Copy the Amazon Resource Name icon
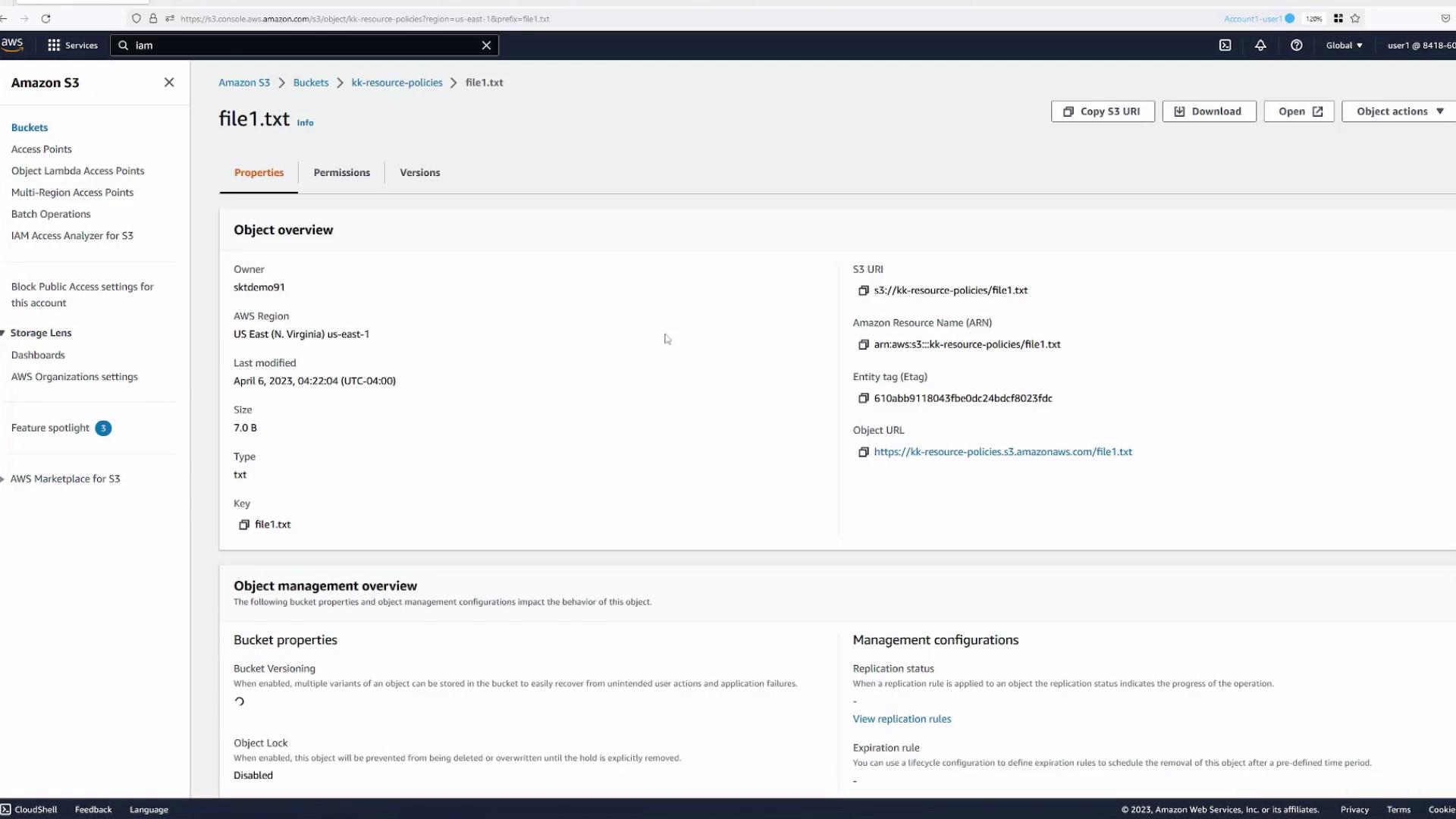The height and width of the screenshot is (819, 1456). (x=863, y=344)
